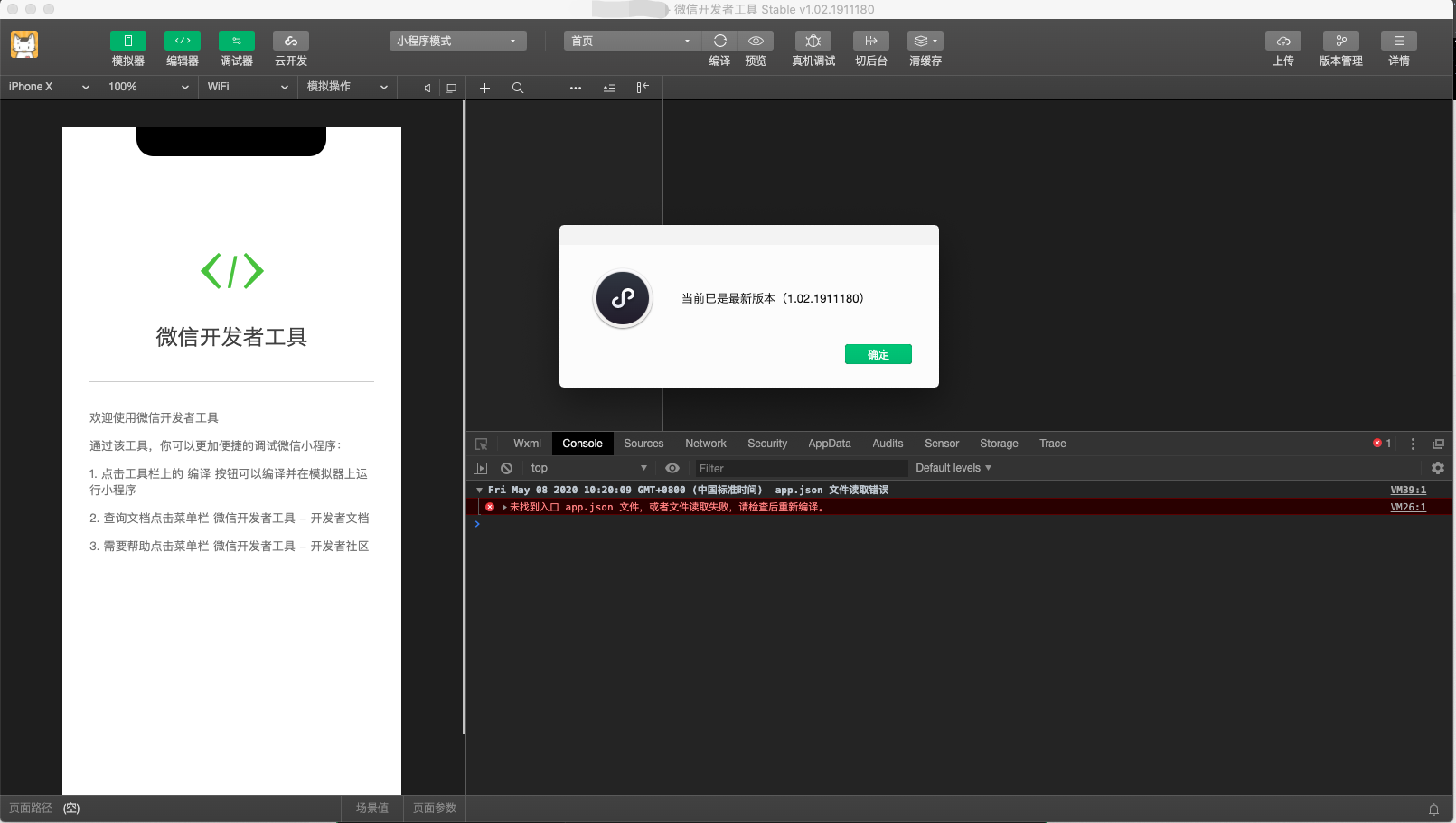Click the editor search magnifier icon
This screenshot has height=823, width=1456.
point(518,88)
